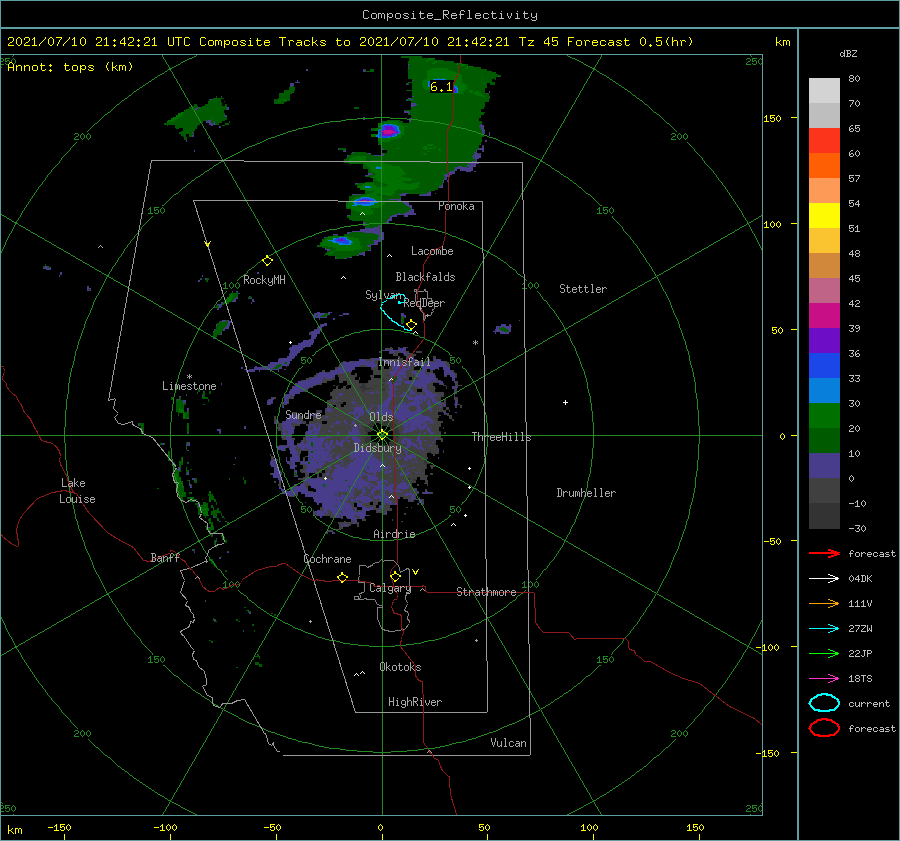Click the Okotoks city label
Image resolution: width=900 pixels, height=841 pixels.
point(400,667)
